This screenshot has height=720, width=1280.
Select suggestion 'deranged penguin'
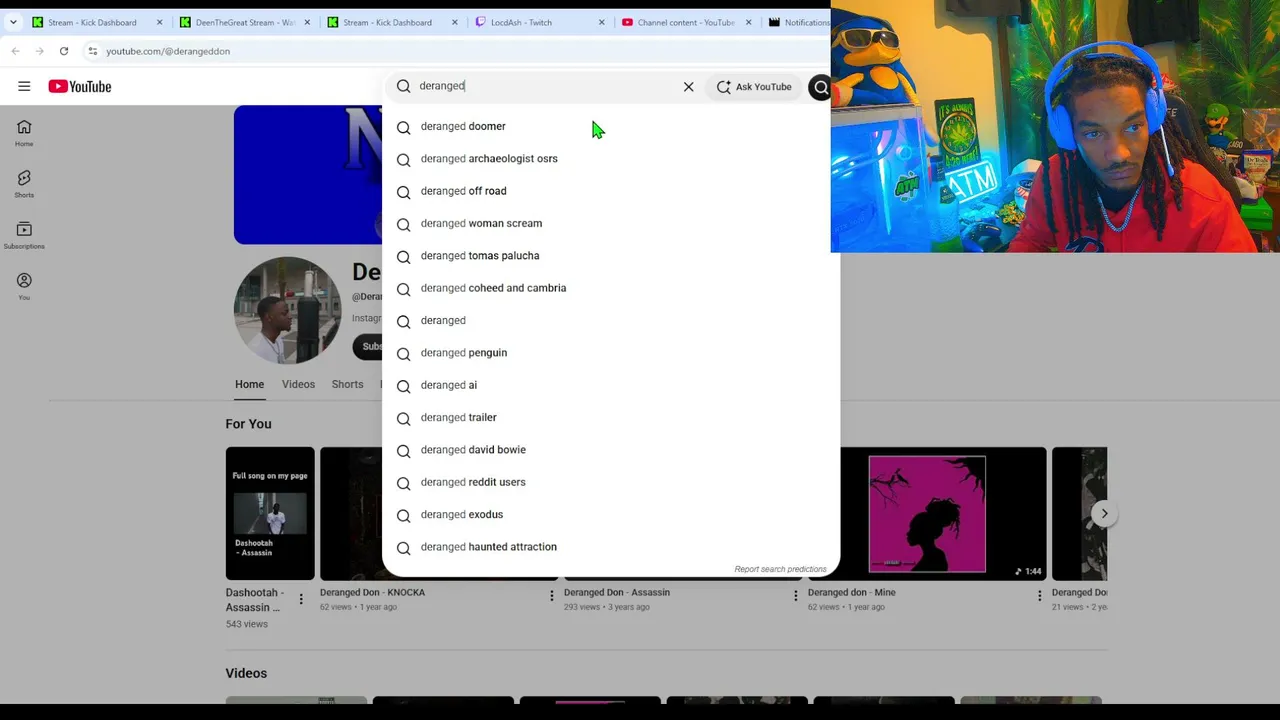pos(611,353)
